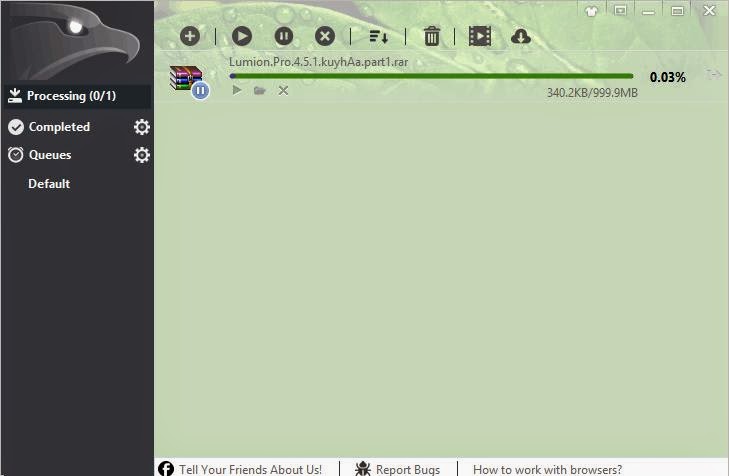Switch to mini window mode icon

pyautogui.click(x=620, y=10)
